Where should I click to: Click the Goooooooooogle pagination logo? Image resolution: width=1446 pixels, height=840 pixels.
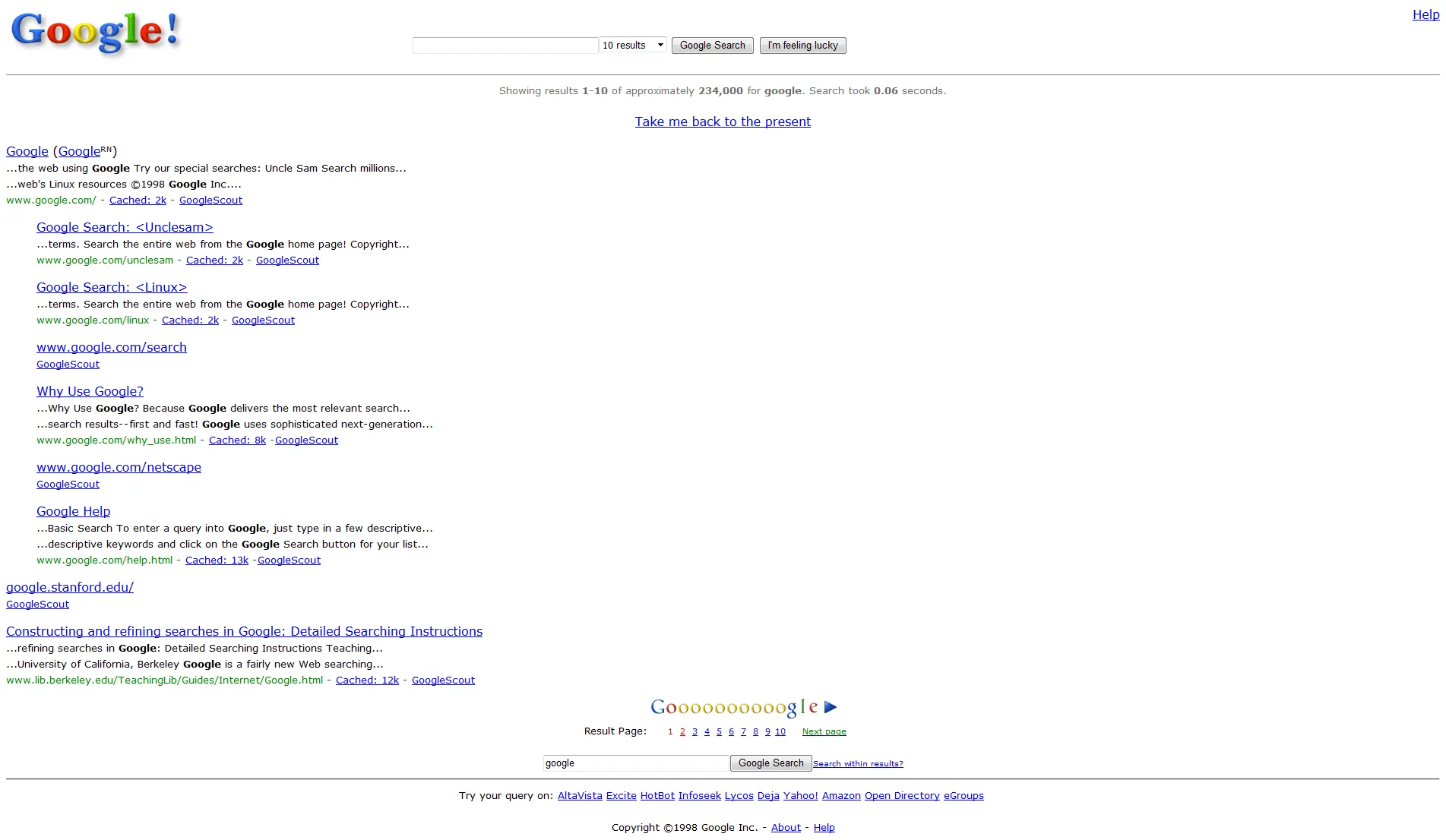click(734, 708)
